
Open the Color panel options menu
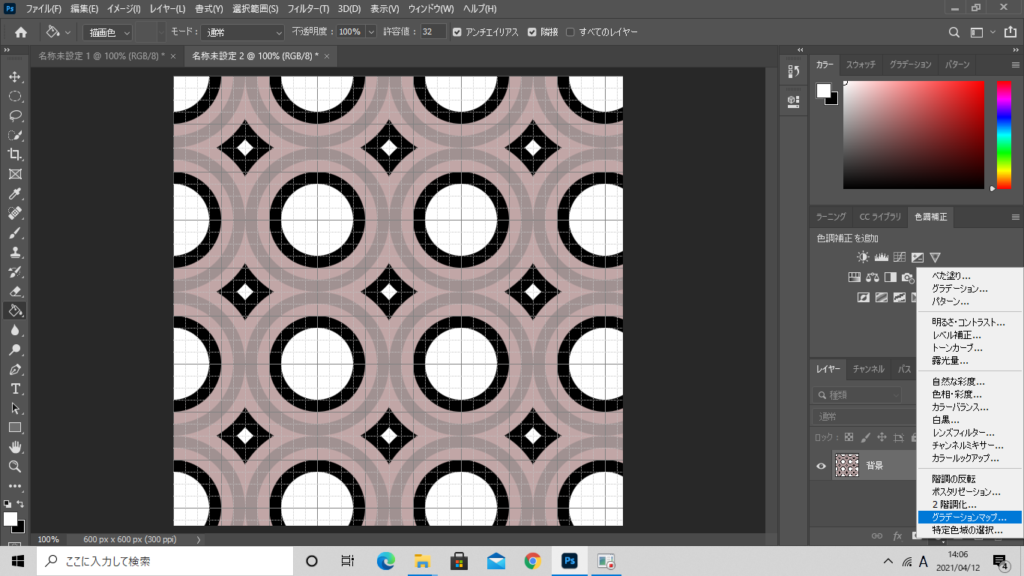(1015, 65)
